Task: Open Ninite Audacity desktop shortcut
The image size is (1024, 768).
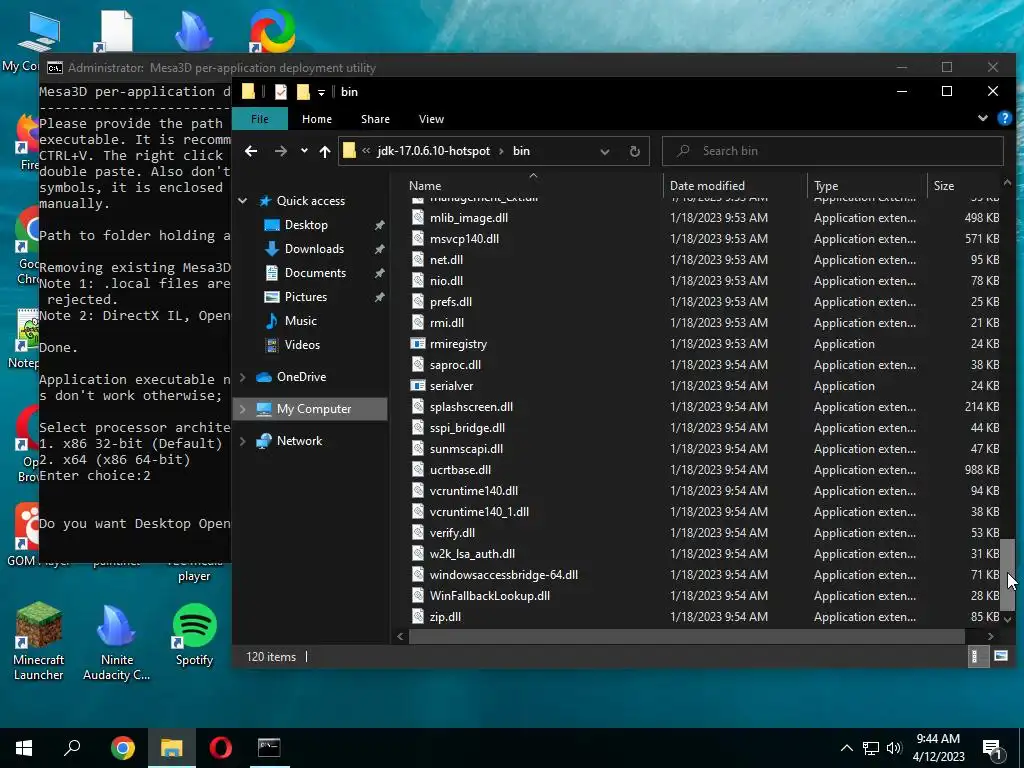Action: tap(116, 641)
